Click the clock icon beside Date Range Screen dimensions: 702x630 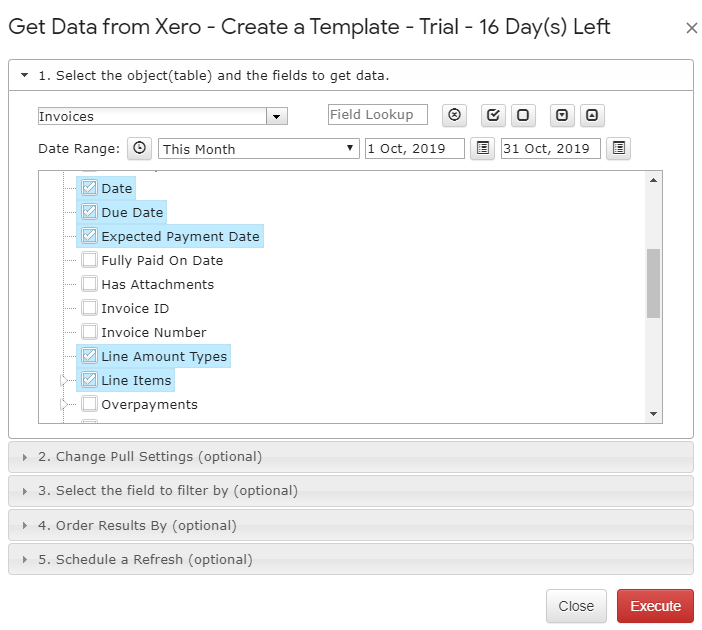point(139,148)
